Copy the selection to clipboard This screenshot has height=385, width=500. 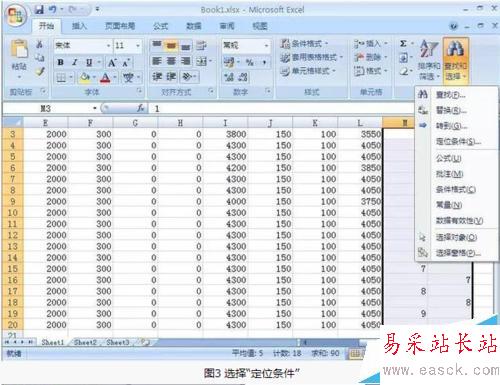click(39, 58)
